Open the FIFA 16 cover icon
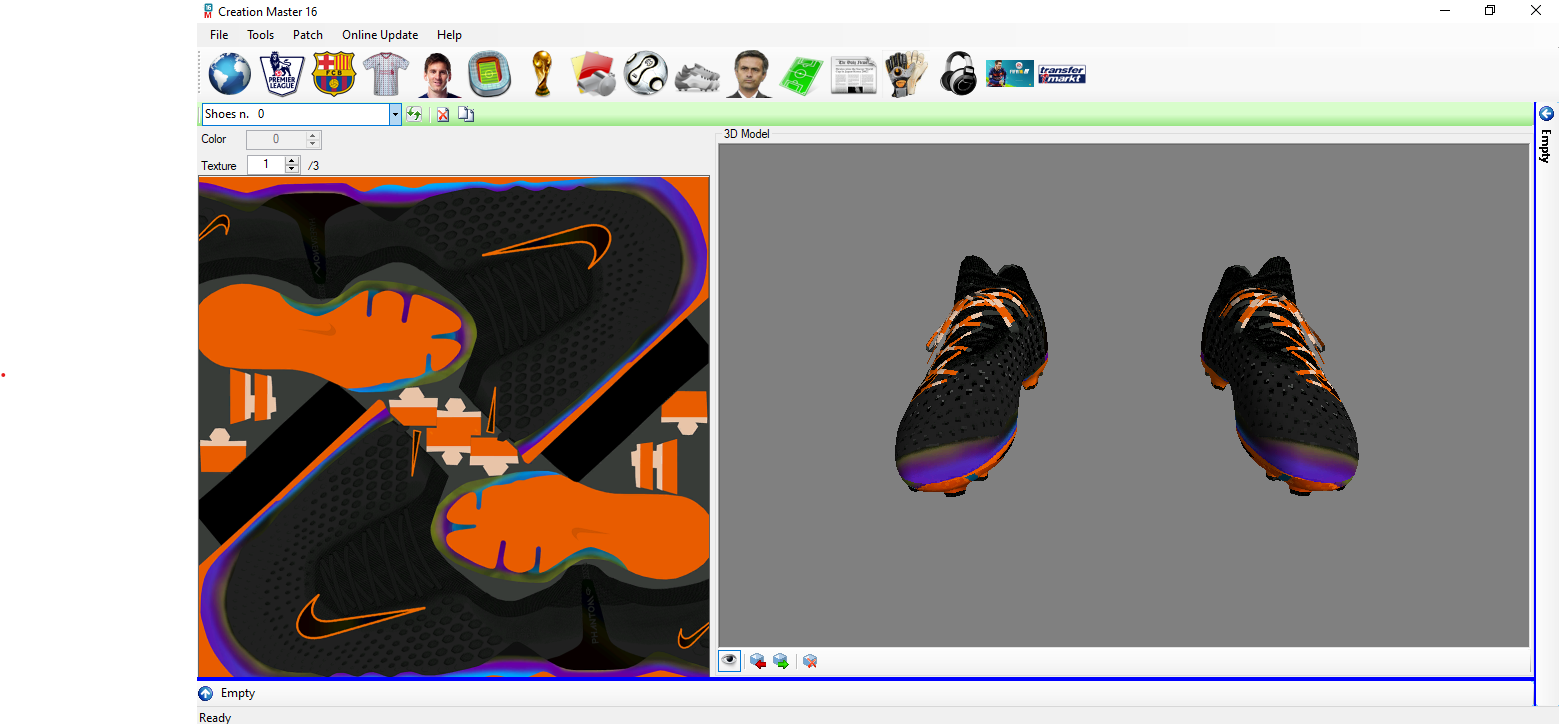 (1009, 74)
